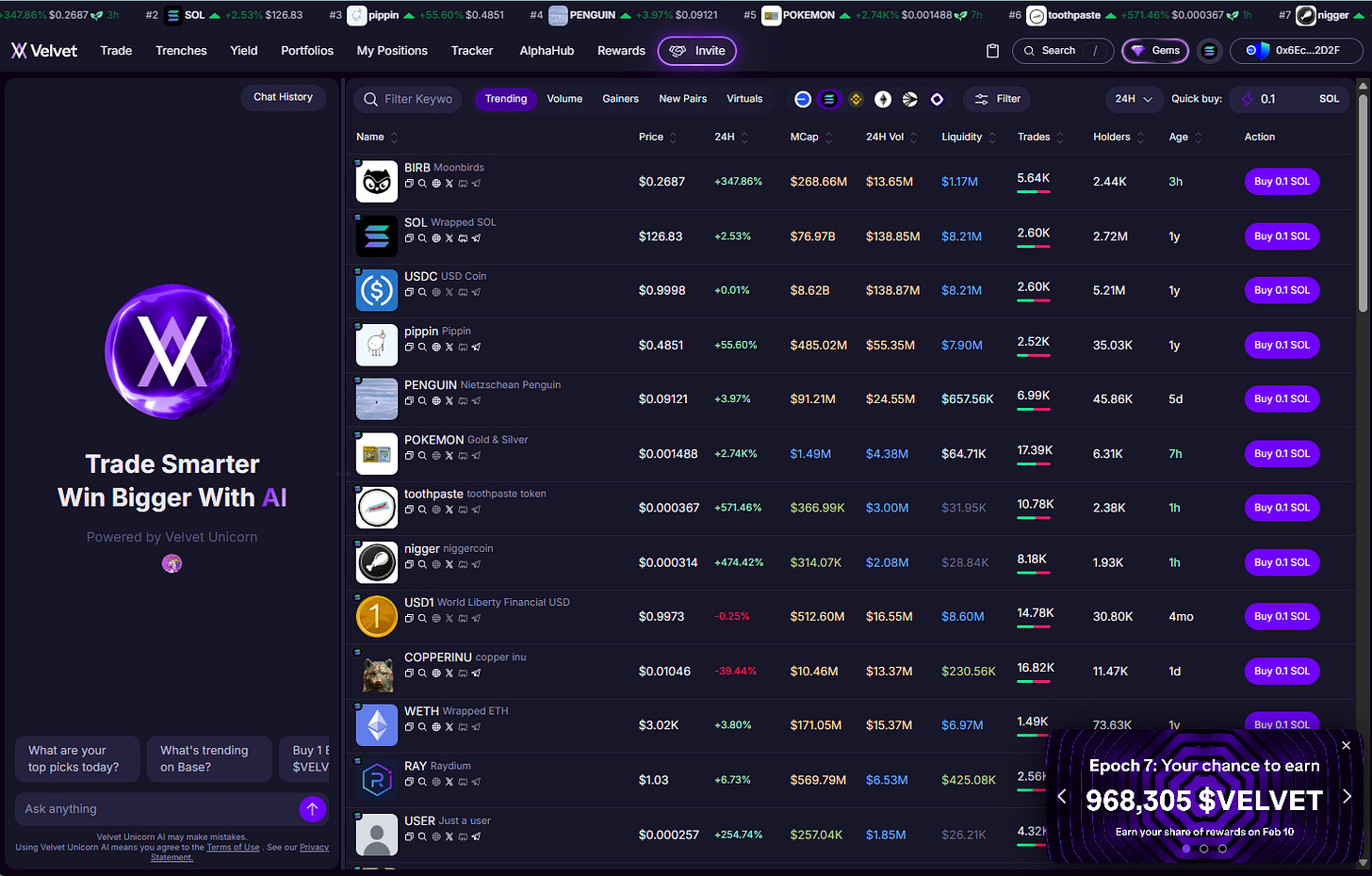Open the clipboard icon in top bar

pos(992,51)
